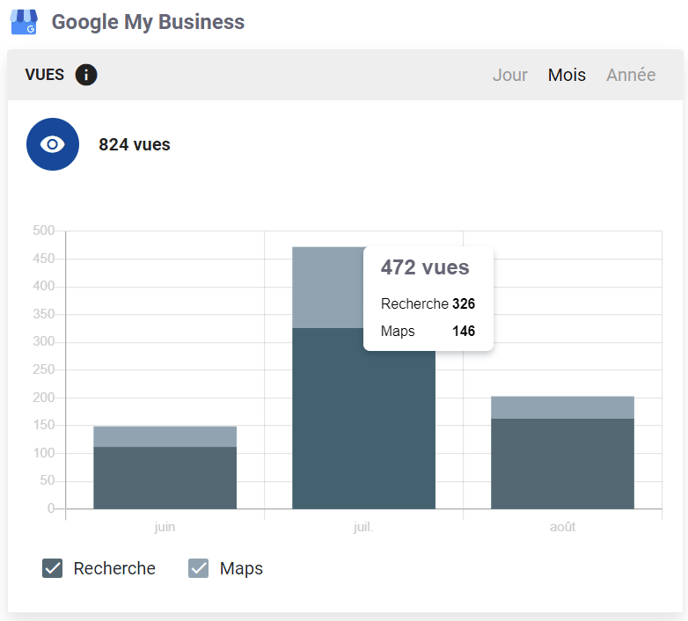The height and width of the screenshot is (621, 688).
Task: Click the 500 y-axis value
Action: (43, 230)
